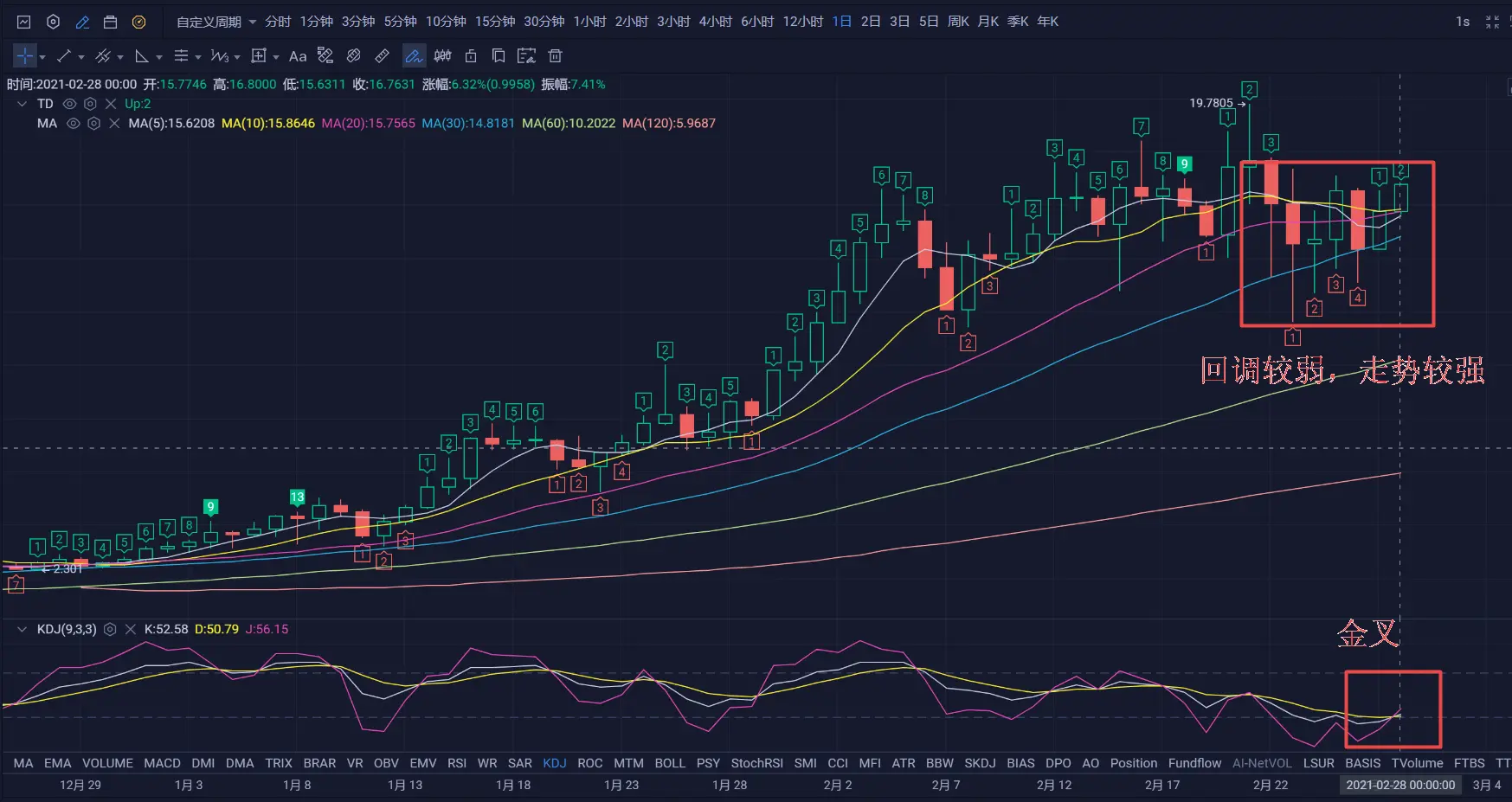This screenshot has height=802, width=1512.
Task: Open the 自定义周期 dropdown
Action: point(216,22)
